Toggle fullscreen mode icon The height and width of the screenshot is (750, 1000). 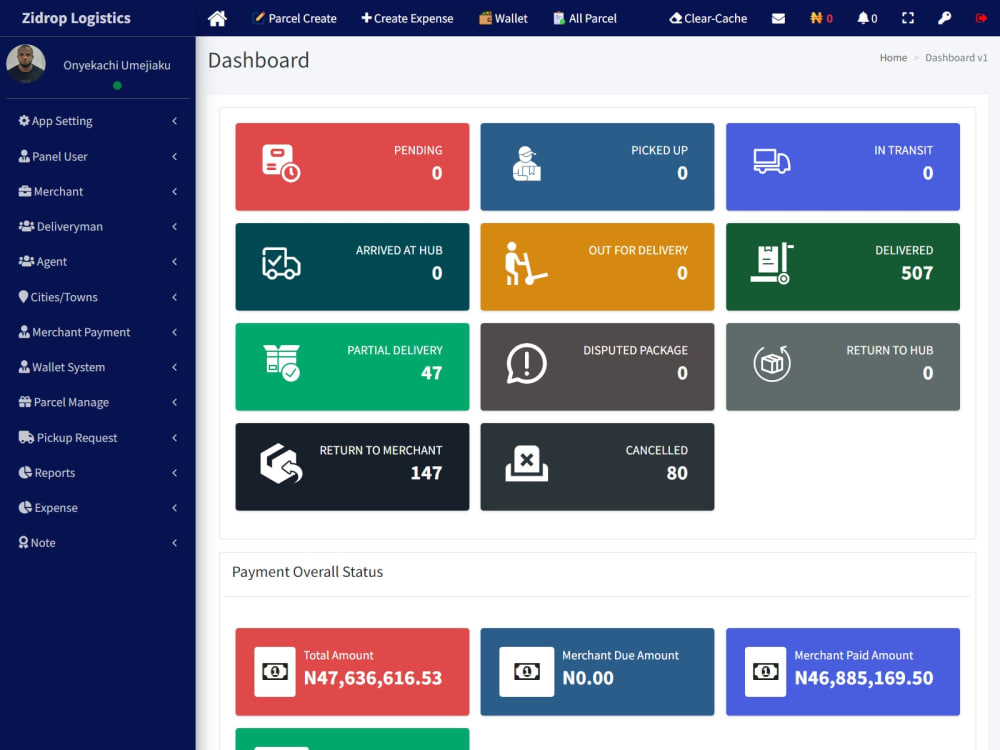[908, 18]
